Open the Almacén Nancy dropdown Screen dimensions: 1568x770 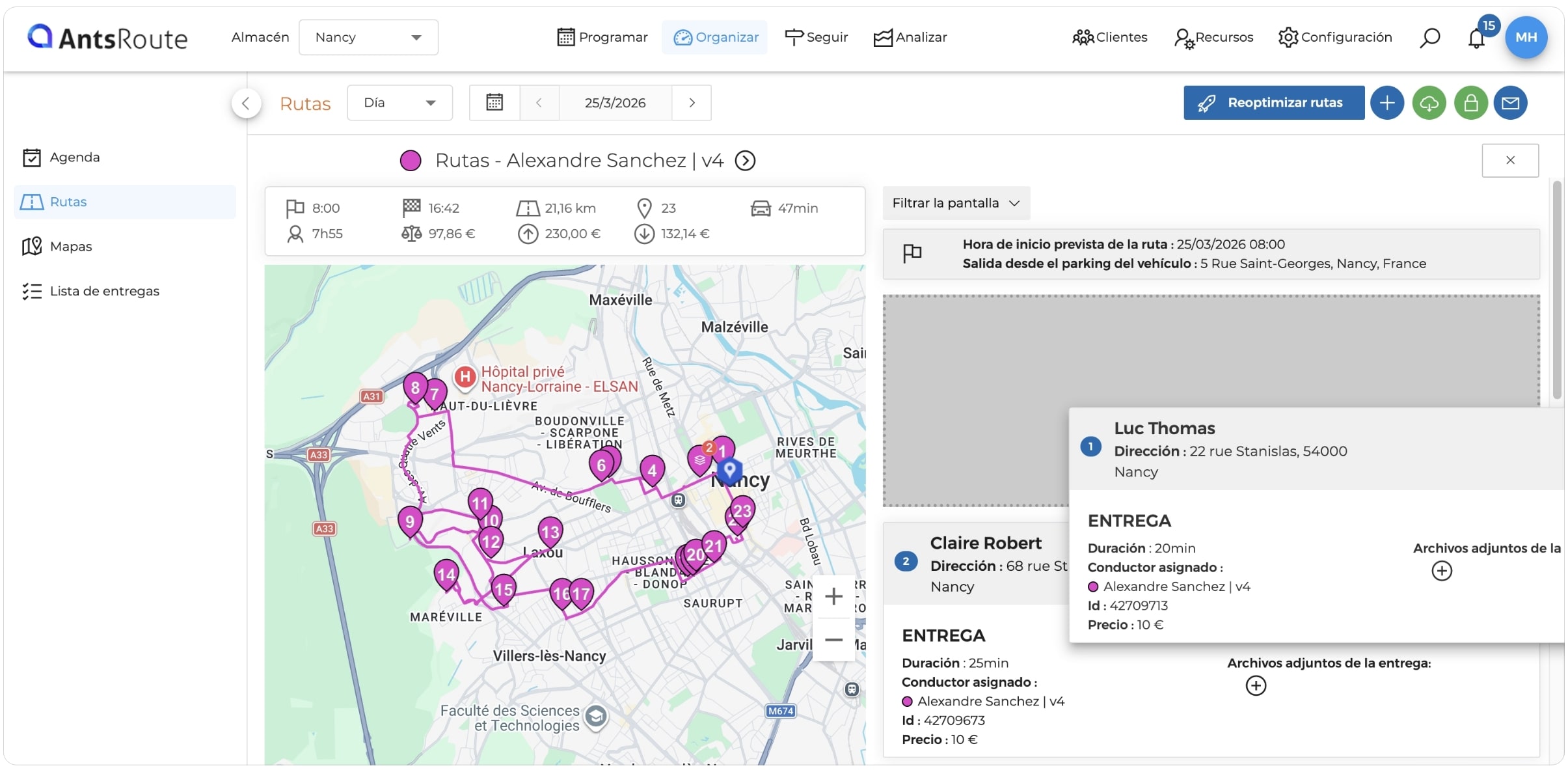(x=368, y=37)
